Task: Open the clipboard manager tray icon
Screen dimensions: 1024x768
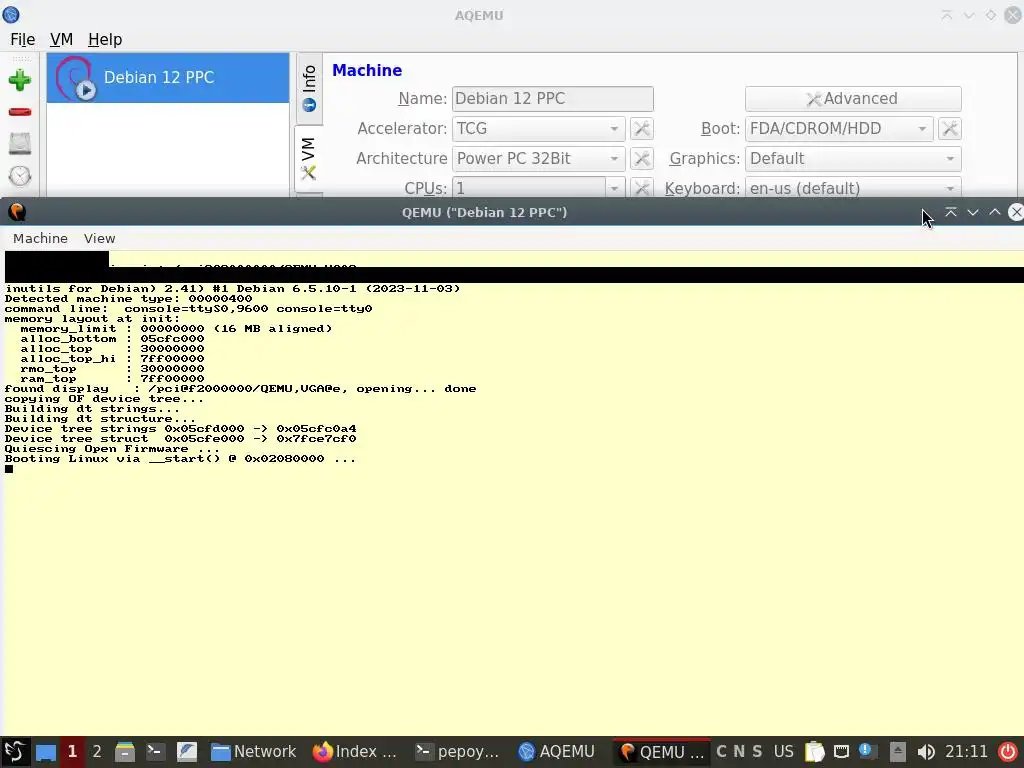Action: coord(814,752)
